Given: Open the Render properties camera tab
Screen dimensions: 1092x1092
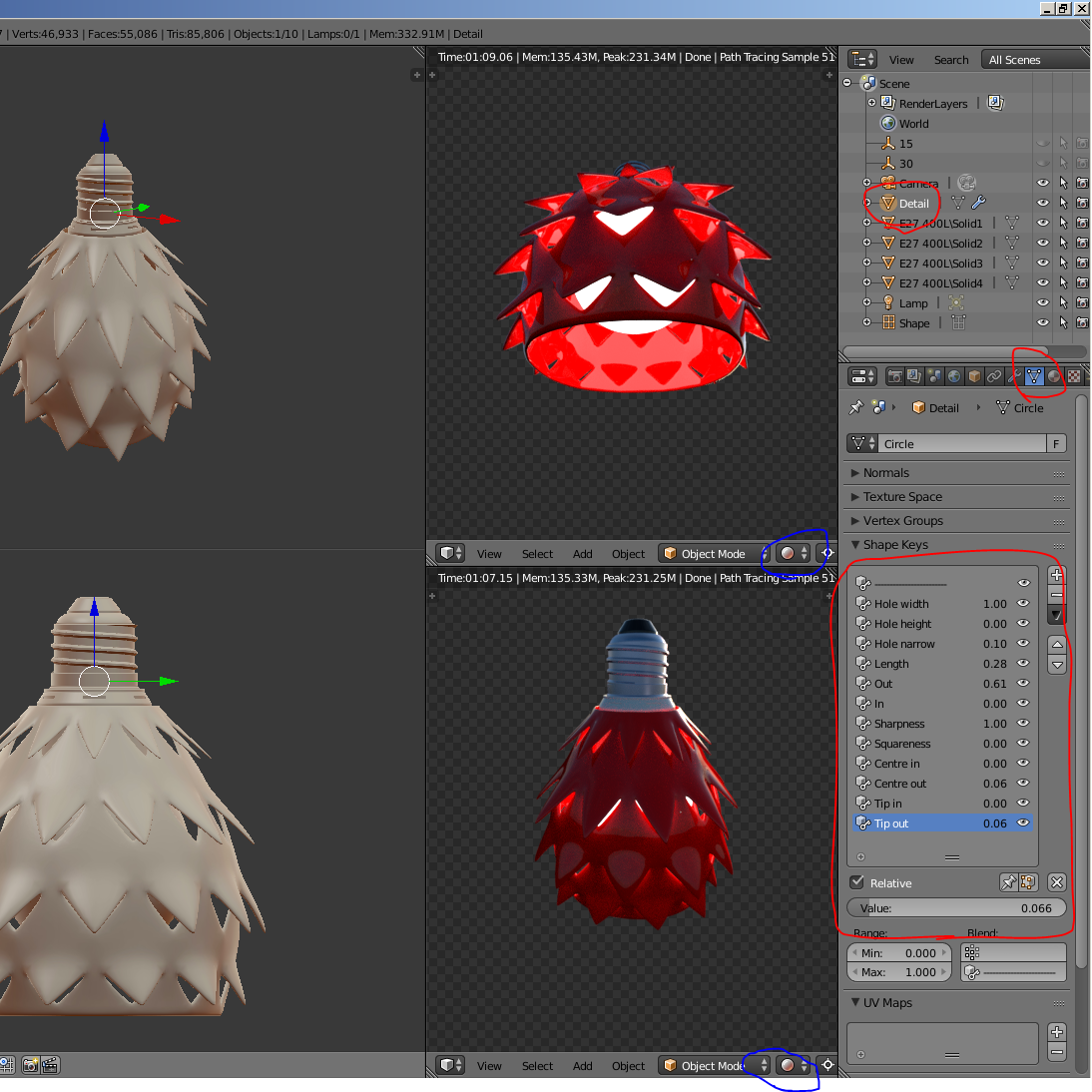Looking at the screenshot, I should tap(894, 376).
